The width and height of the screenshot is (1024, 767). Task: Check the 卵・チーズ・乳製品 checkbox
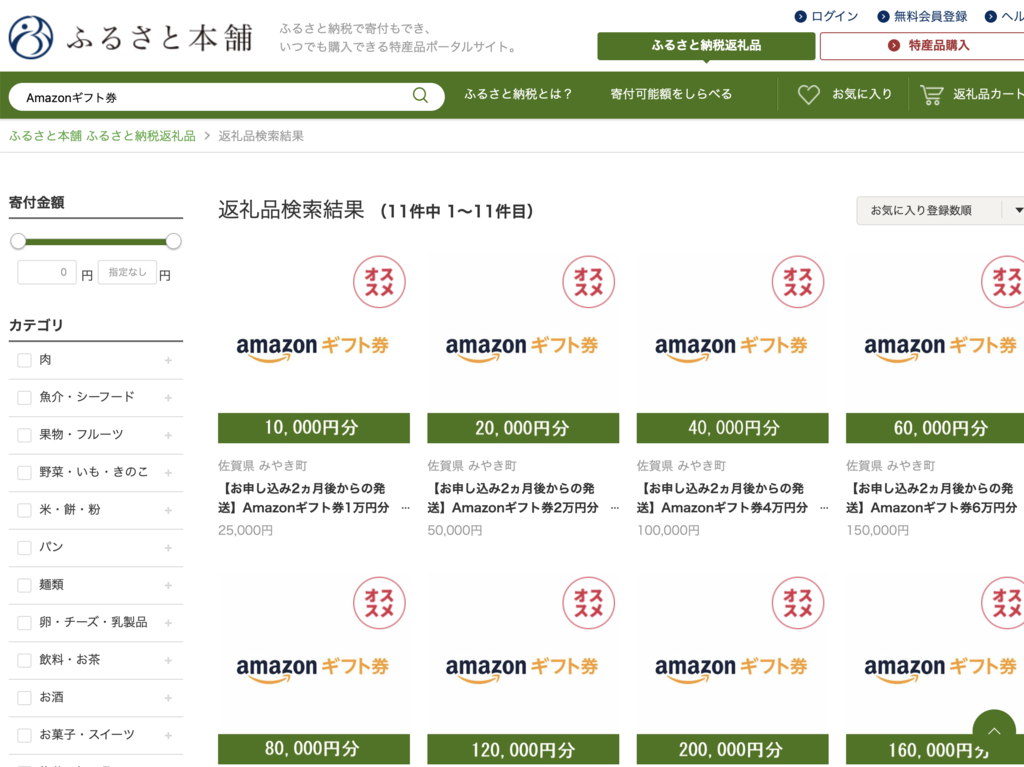click(x=24, y=623)
